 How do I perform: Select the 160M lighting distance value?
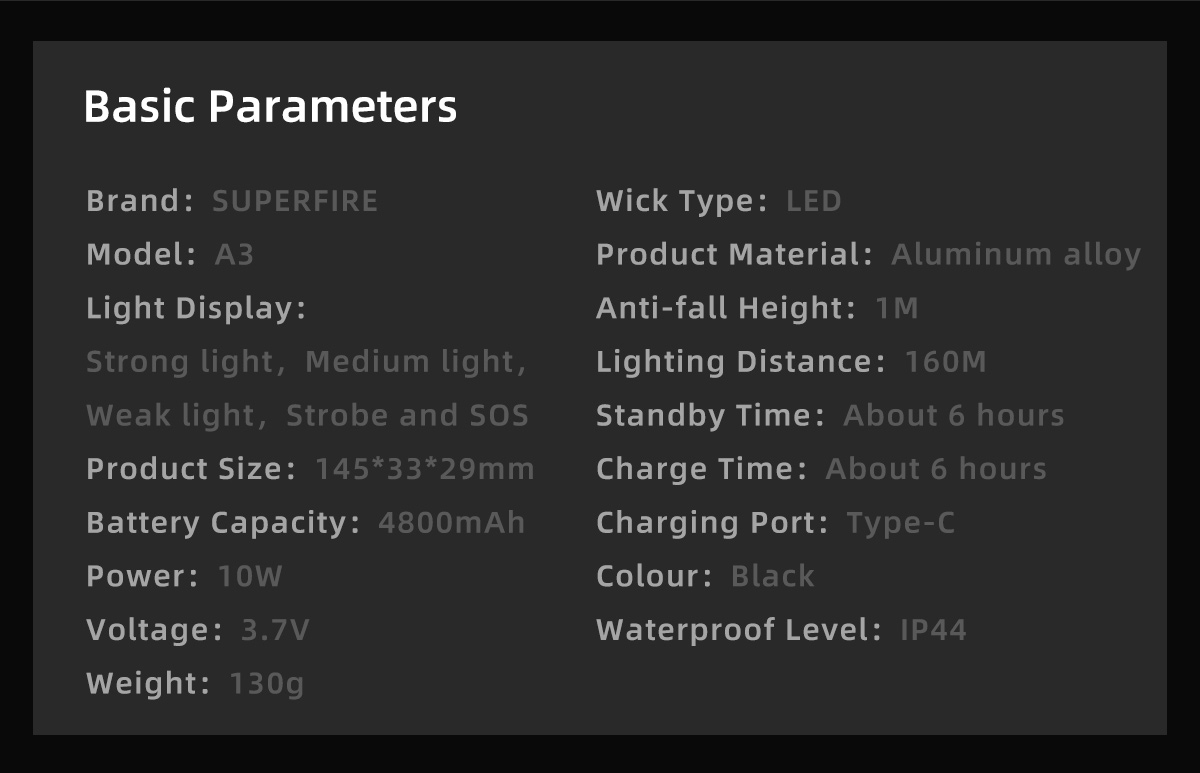click(x=946, y=362)
